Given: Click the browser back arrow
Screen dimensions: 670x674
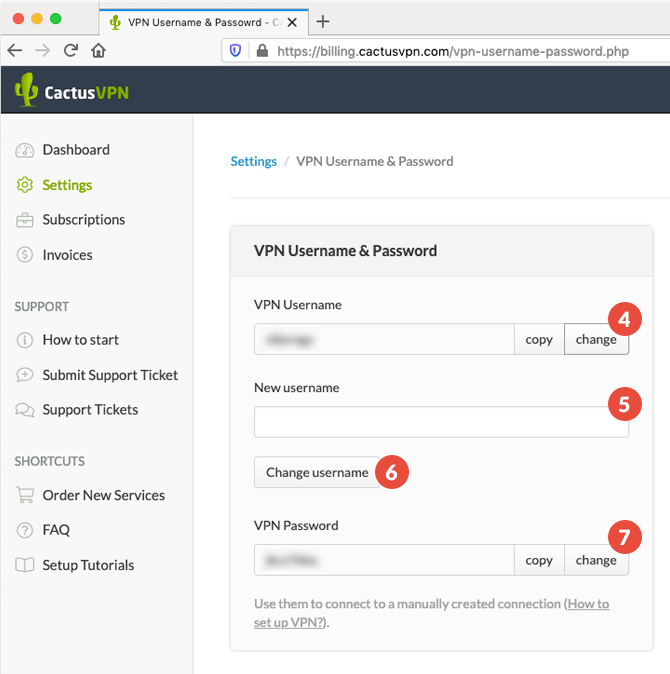Looking at the screenshot, I should click(x=15, y=51).
